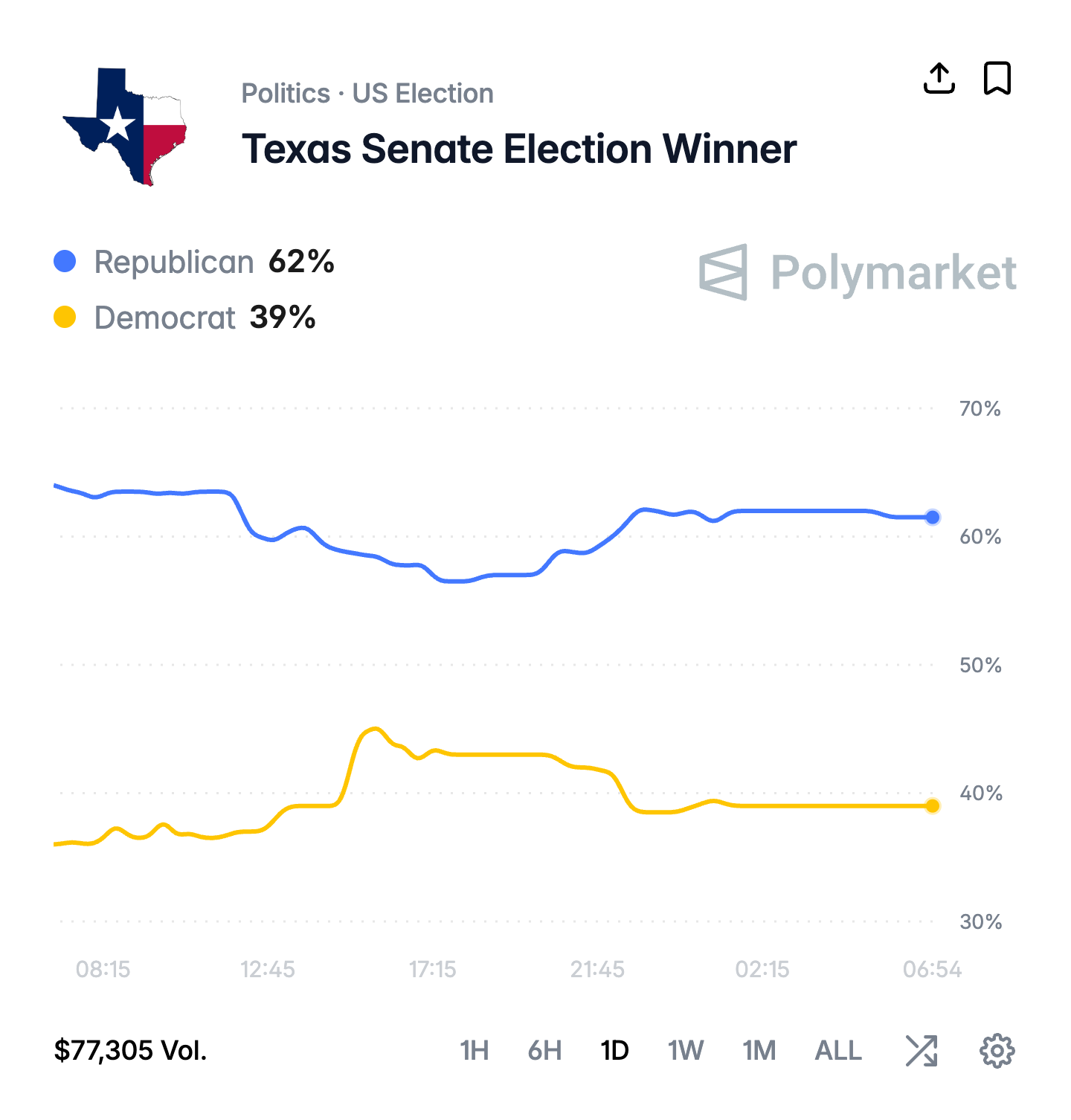Click the share/upload icon
Screen dimensions: 1071x1120
click(939, 78)
